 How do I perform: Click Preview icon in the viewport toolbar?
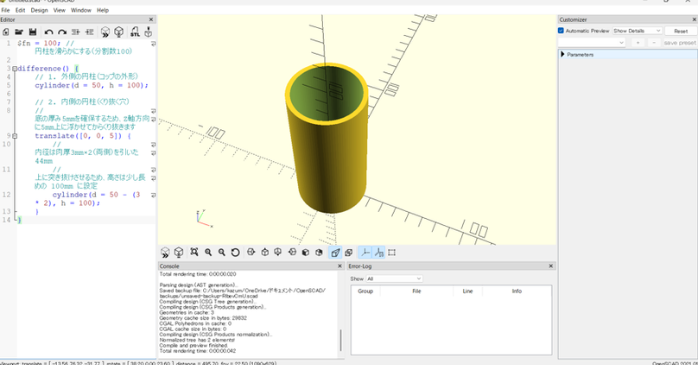click(x=165, y=253)
